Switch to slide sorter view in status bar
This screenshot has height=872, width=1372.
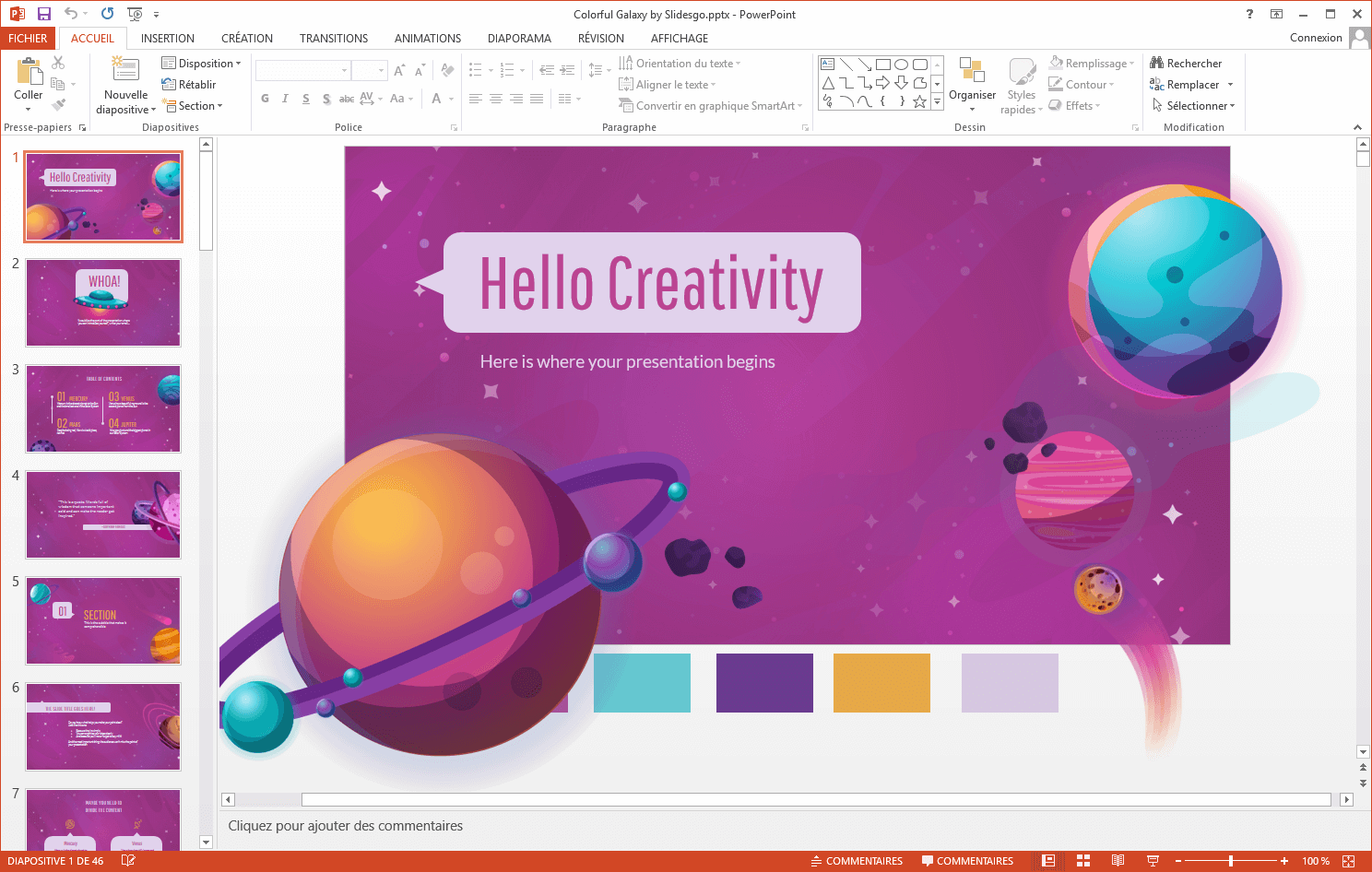pos(1082,860)
